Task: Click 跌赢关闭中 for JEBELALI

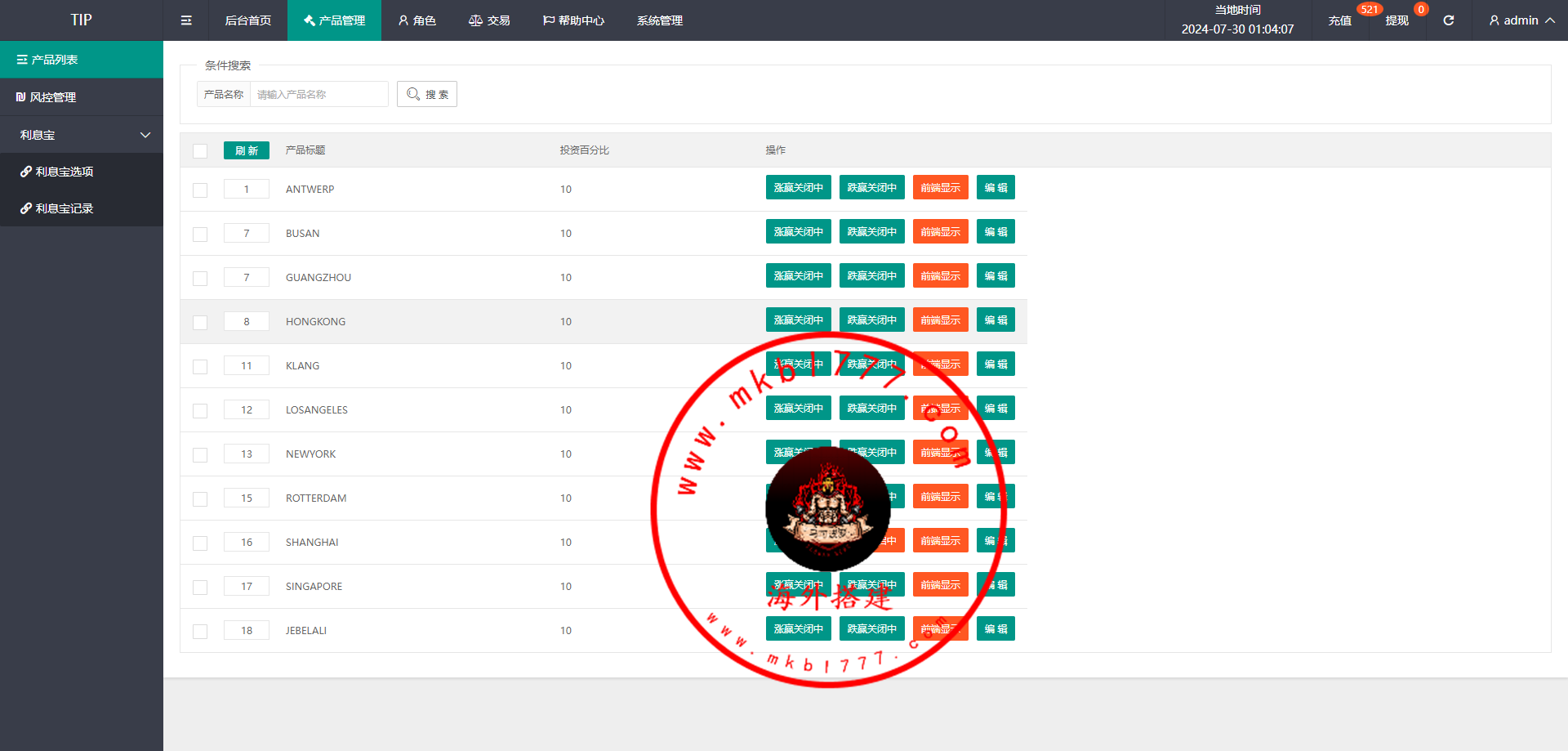Action: [x=872, y=628]
